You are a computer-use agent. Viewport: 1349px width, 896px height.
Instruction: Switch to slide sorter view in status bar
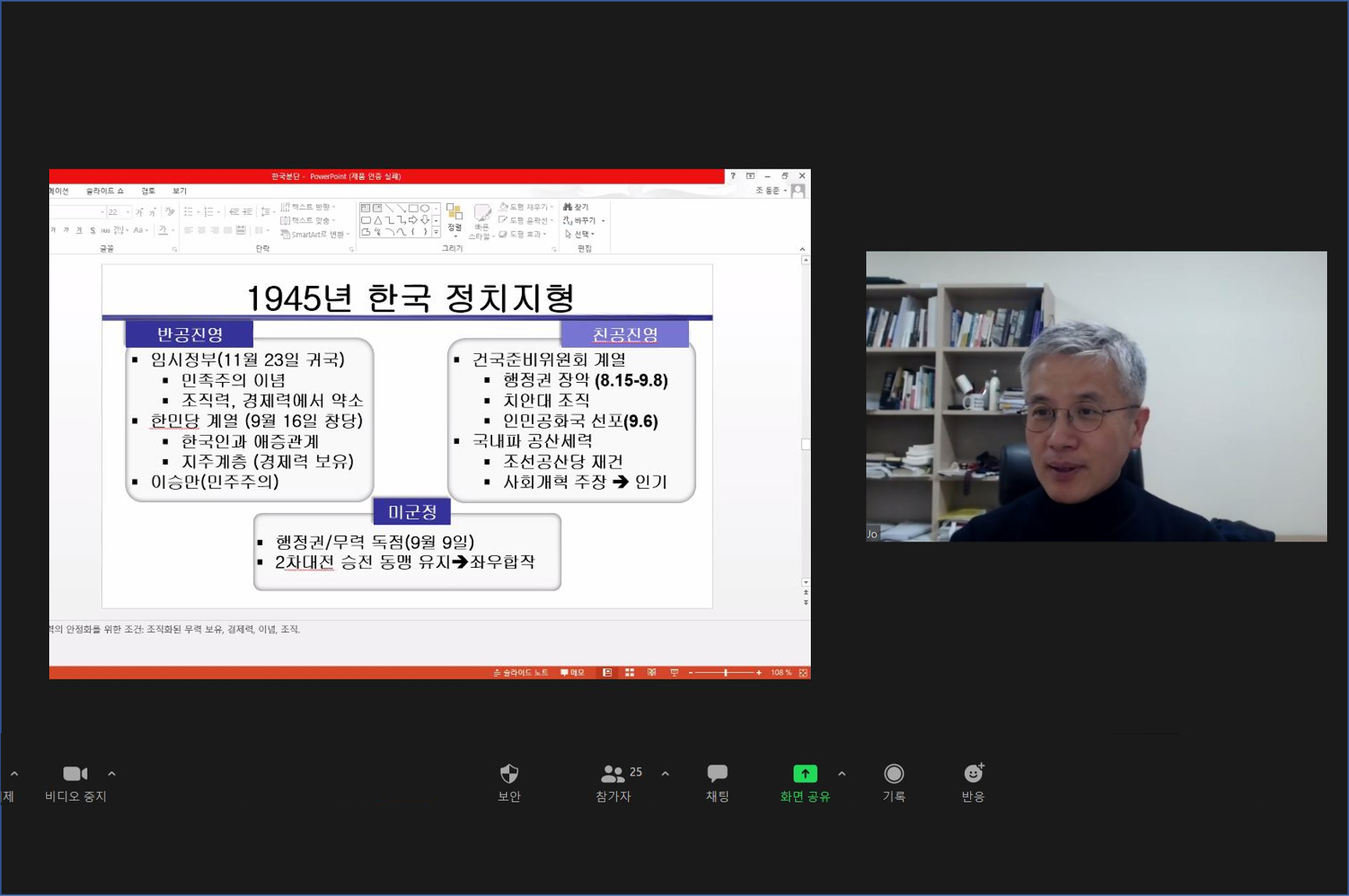point(630,673)
